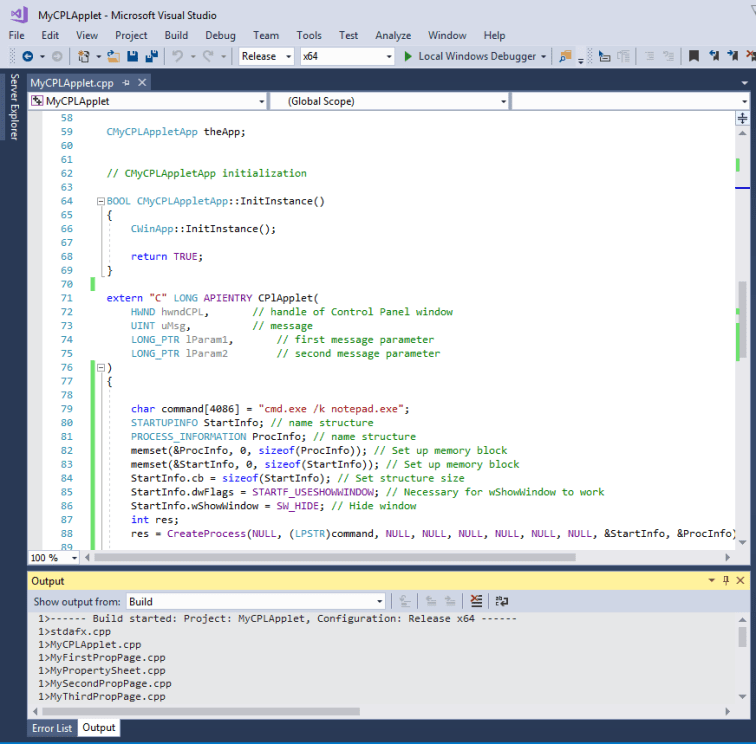Open the Edit menu
This screenshot has width=756, height=744.
click(50, 35)
